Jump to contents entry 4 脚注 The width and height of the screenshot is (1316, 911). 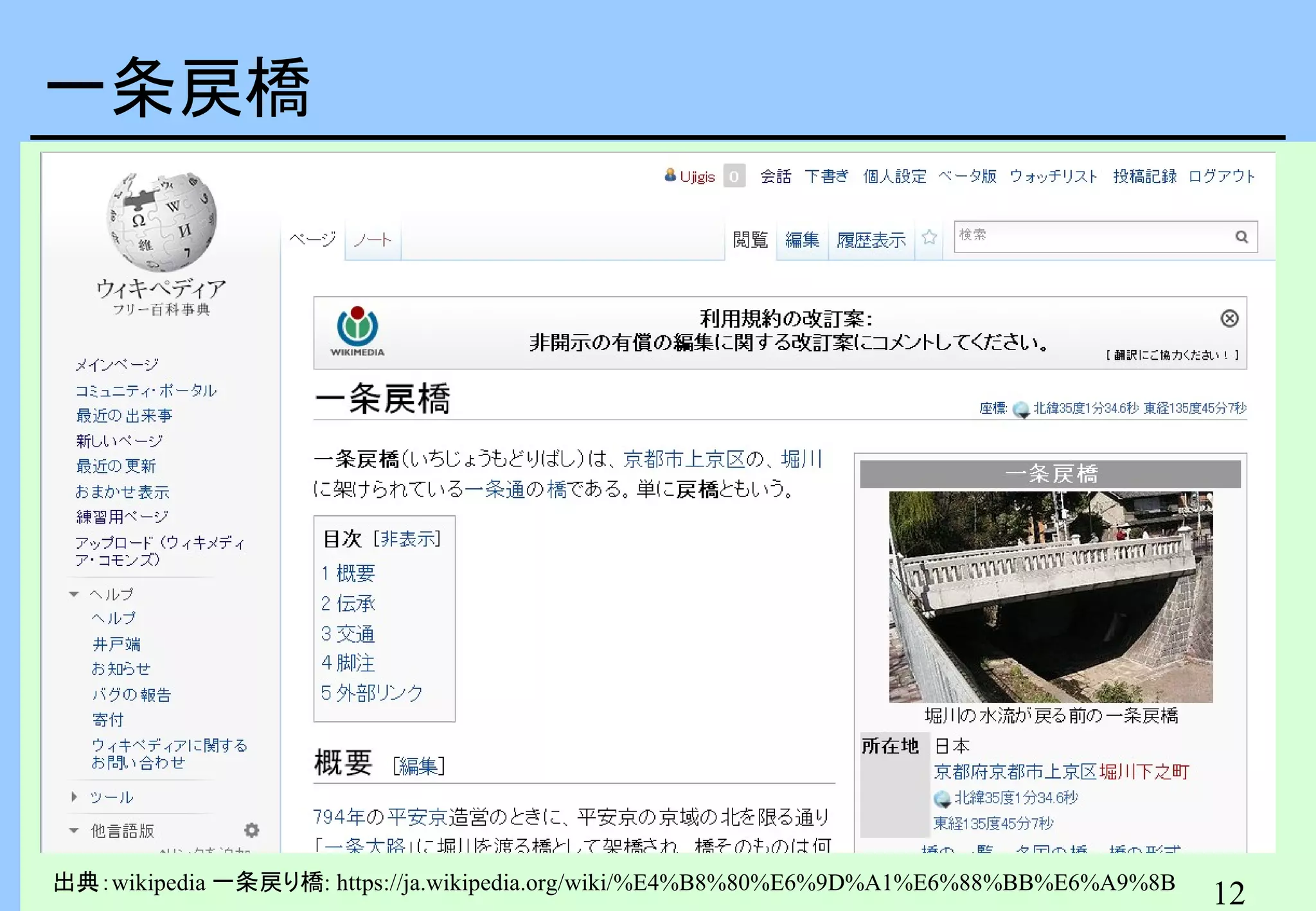[x=348, y=663]
